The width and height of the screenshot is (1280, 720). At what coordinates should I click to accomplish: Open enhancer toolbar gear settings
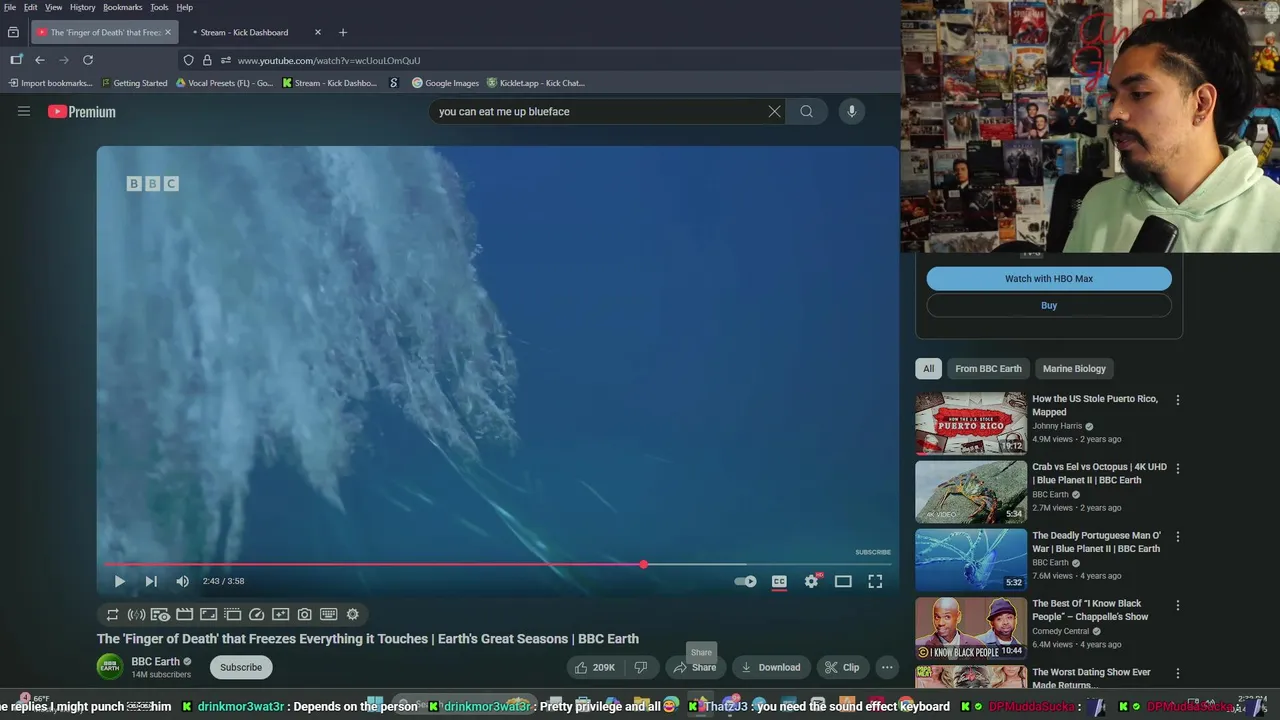tap(353, 614)
